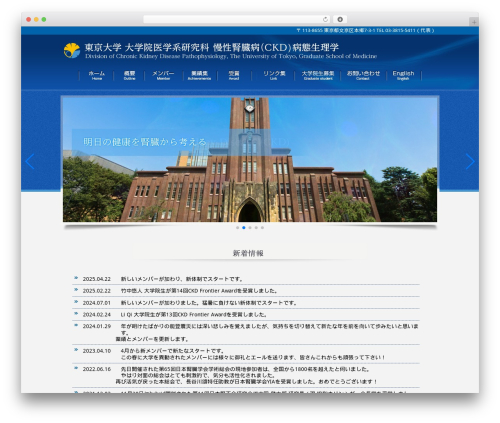Open the 受賞 Award menu item

234,75
